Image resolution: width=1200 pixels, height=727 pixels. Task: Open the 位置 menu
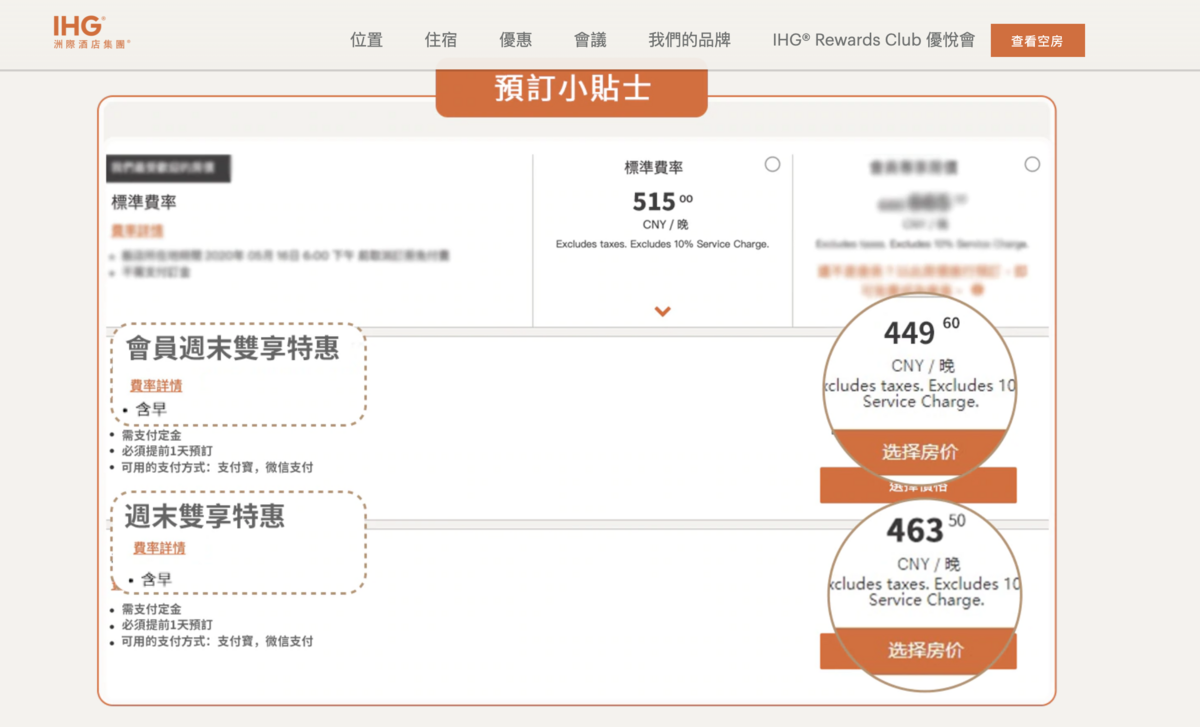coord(366,40)
